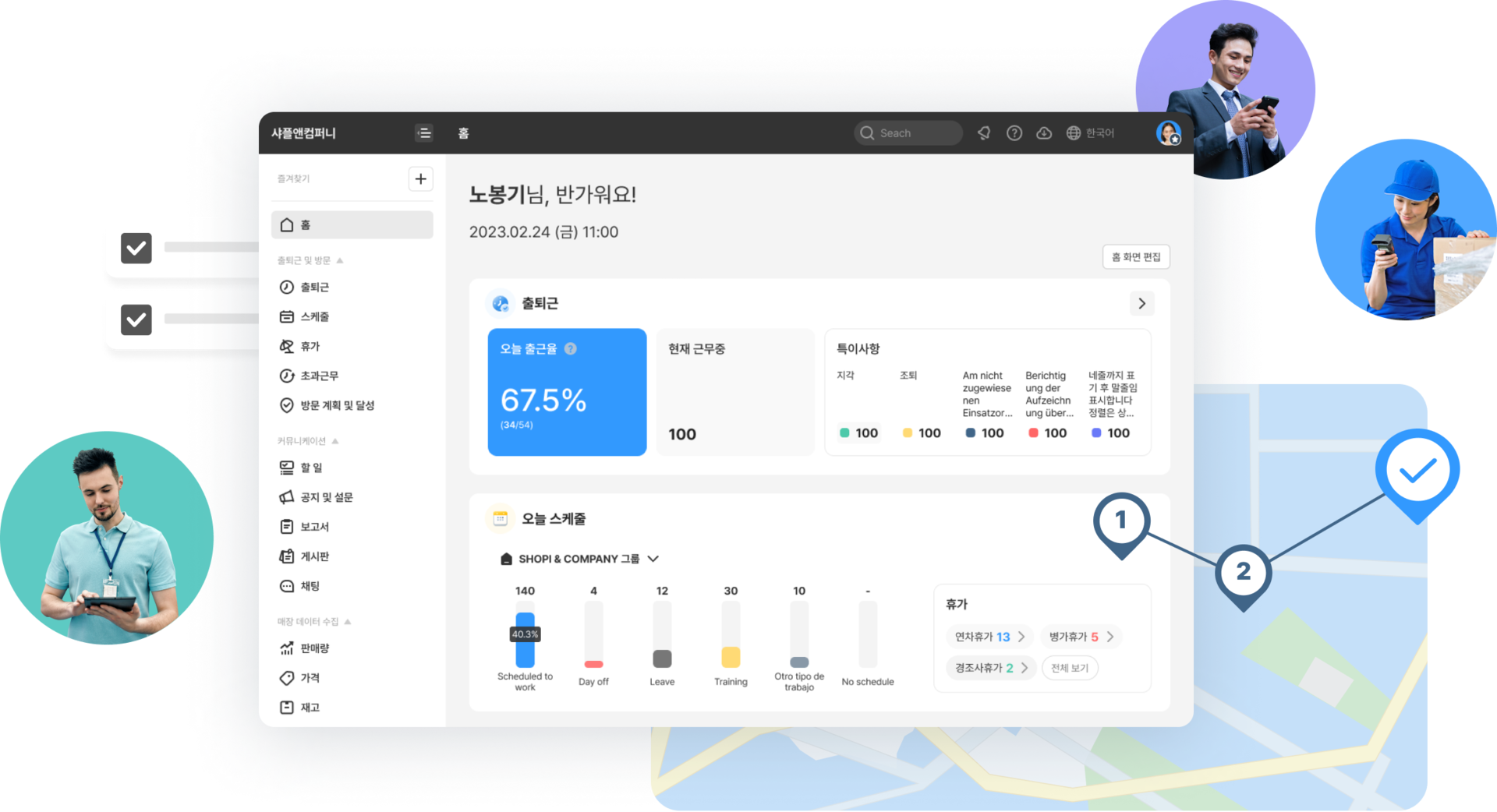Open the user profile avatar
Screen dimensions: 1497x812
(1168, 133)
